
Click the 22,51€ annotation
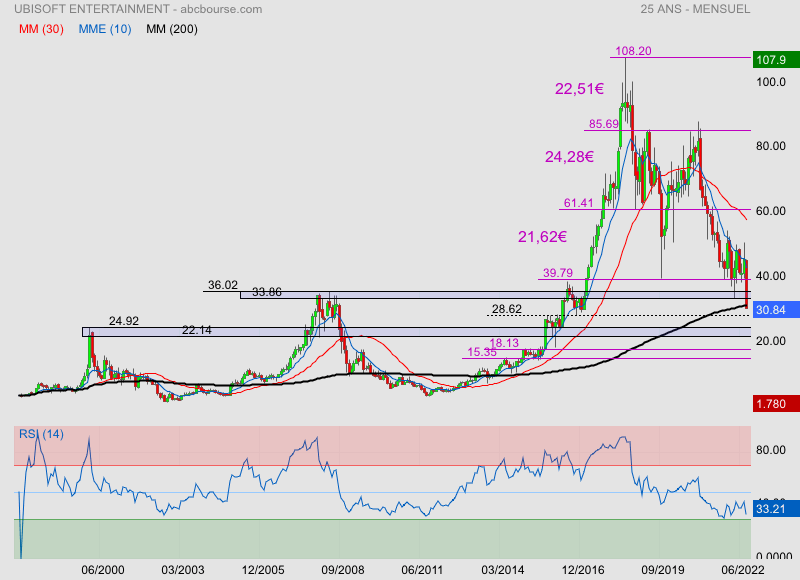(579, 89)
